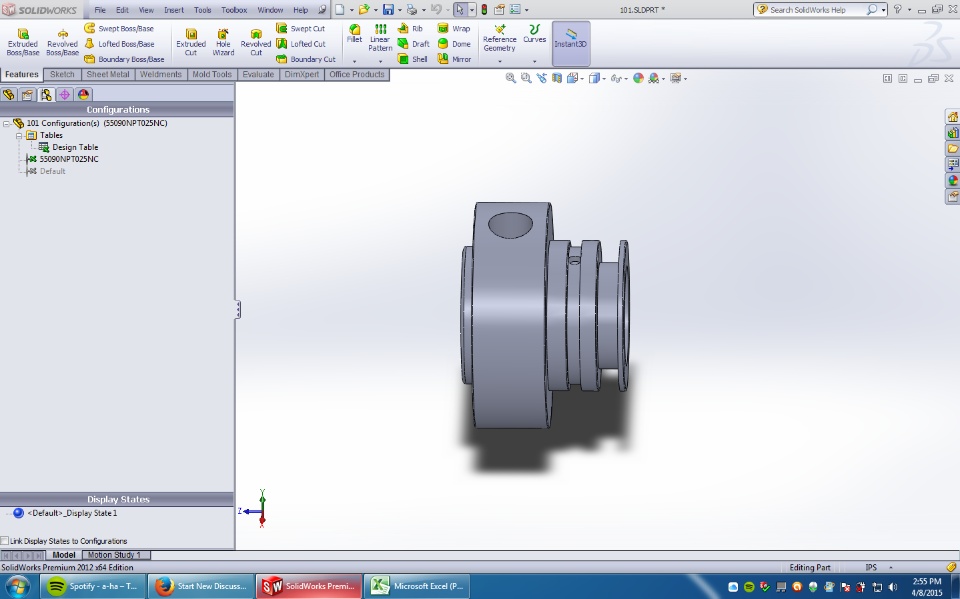Apply the Fillet tool
Image resolution: width=960 pixels, height=599 pixels.
354,34
